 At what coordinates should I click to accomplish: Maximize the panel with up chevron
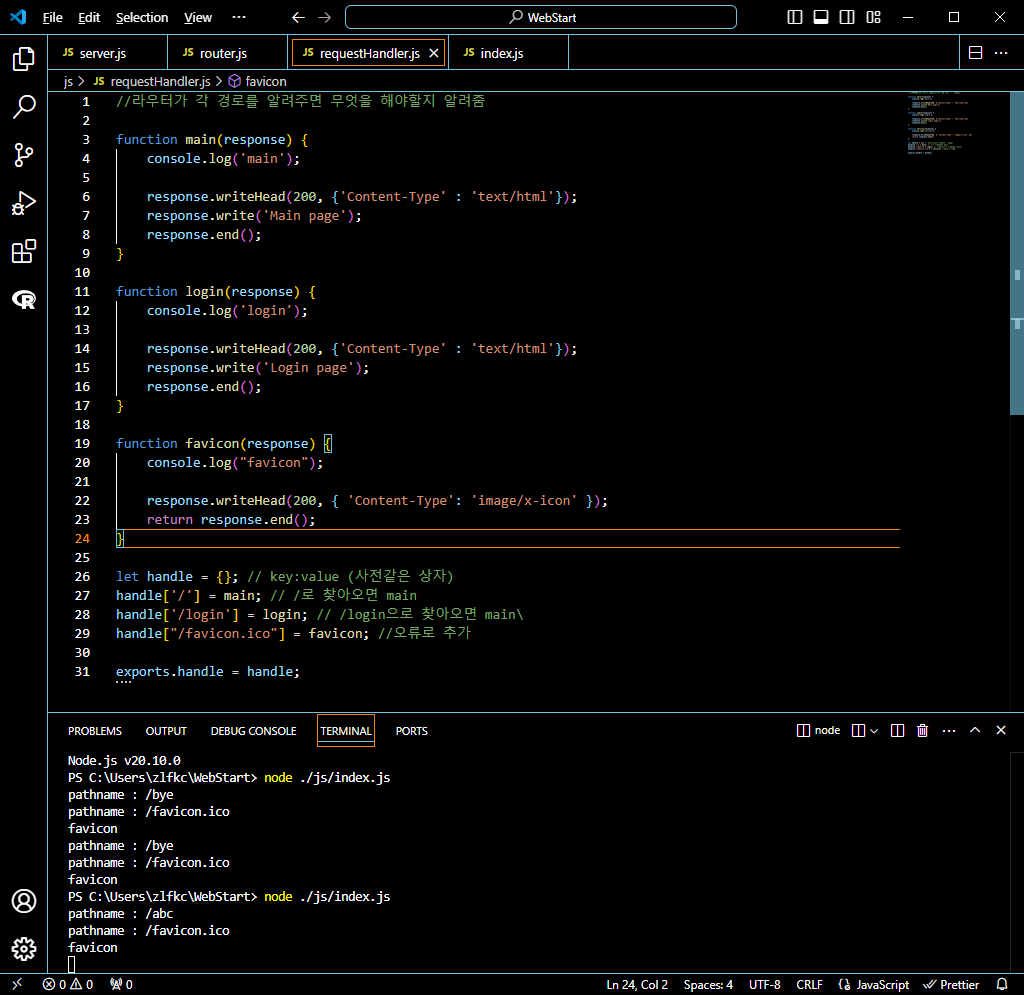click(x=974, y=731)
